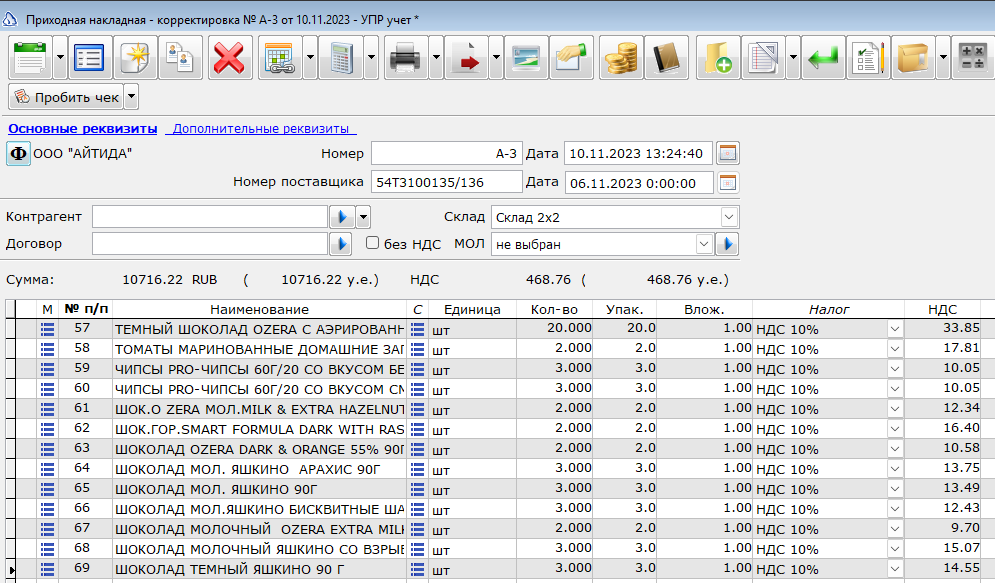The image size is (995, 583).
Task: Click the gold coins payment icon
Action: click(621, 58)
